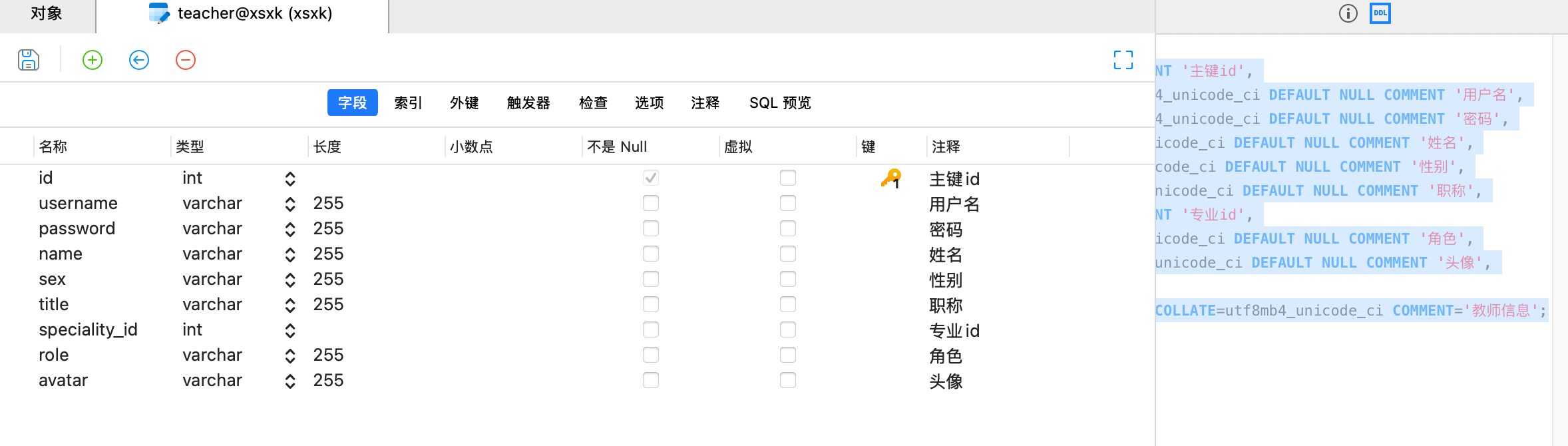Click the red delete field icon
Image resolution: width=1568 pixels, height=446 pixels.
pos(186,60)
